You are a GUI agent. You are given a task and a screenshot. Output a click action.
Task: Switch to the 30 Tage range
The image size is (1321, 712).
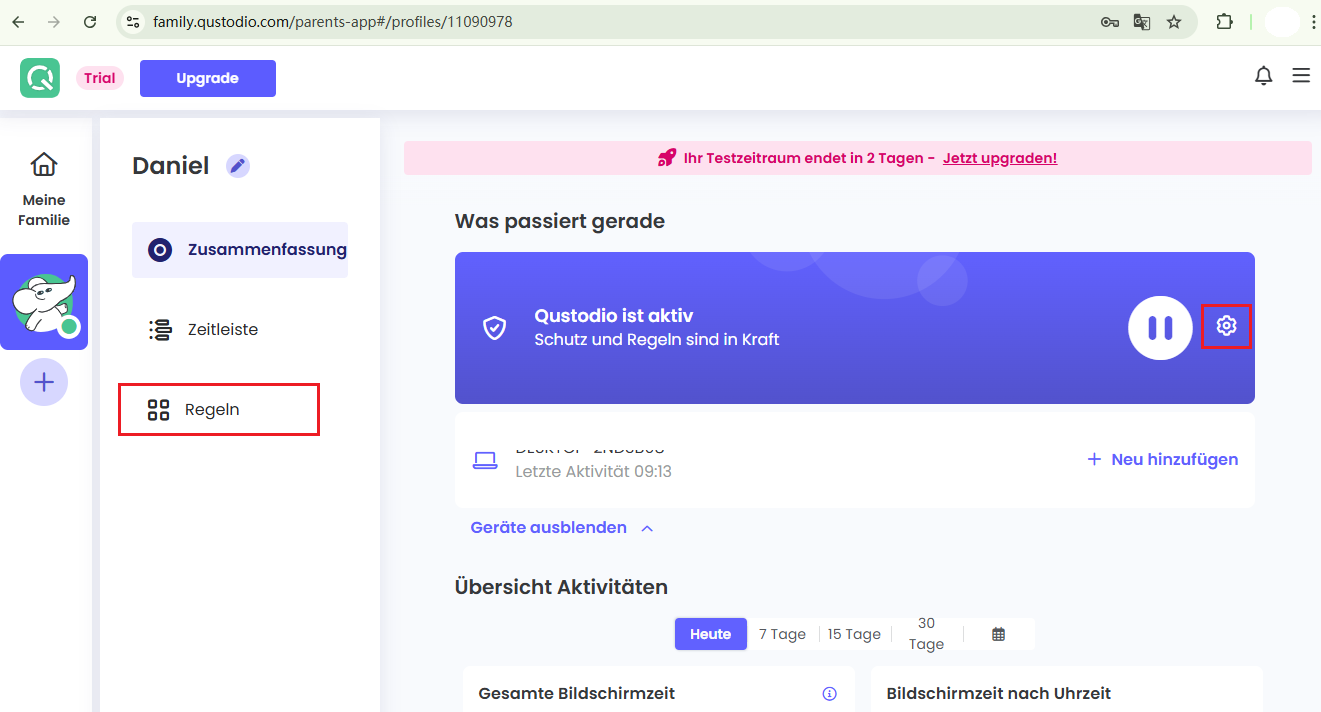[x=926, y=634]
